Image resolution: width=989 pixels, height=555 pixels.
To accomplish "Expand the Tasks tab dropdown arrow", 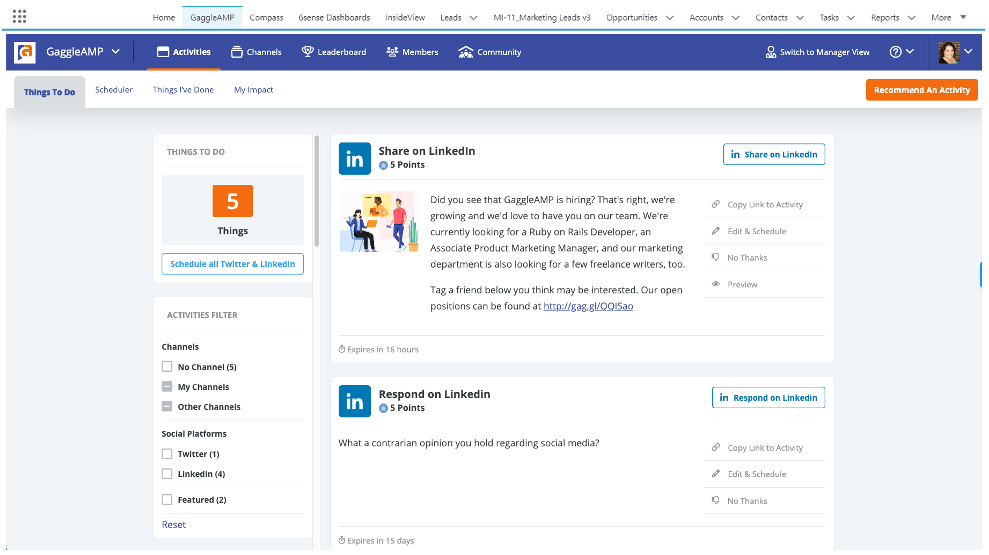I will pos(851,18).
